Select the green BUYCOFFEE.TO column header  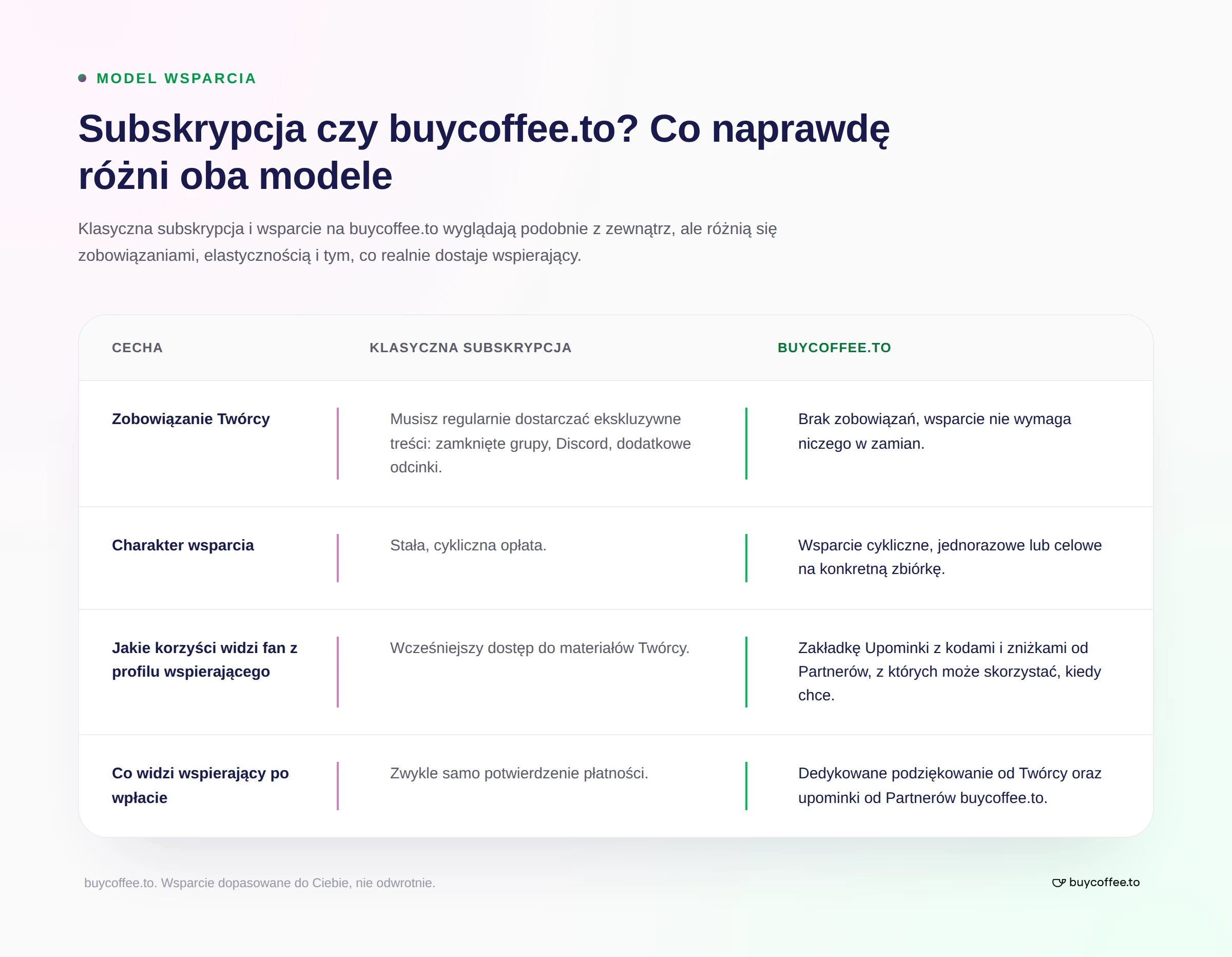click(834, 348)
